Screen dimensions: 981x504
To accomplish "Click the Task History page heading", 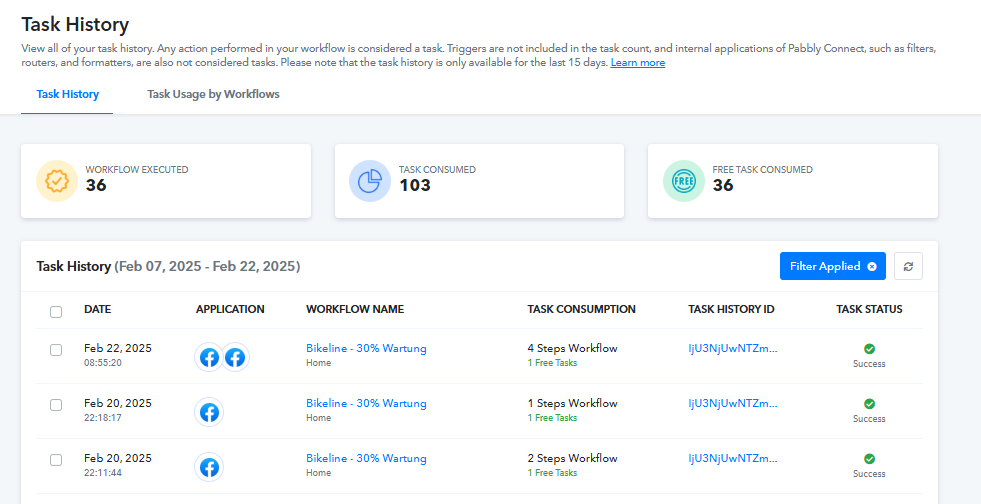I will [75, 24].
